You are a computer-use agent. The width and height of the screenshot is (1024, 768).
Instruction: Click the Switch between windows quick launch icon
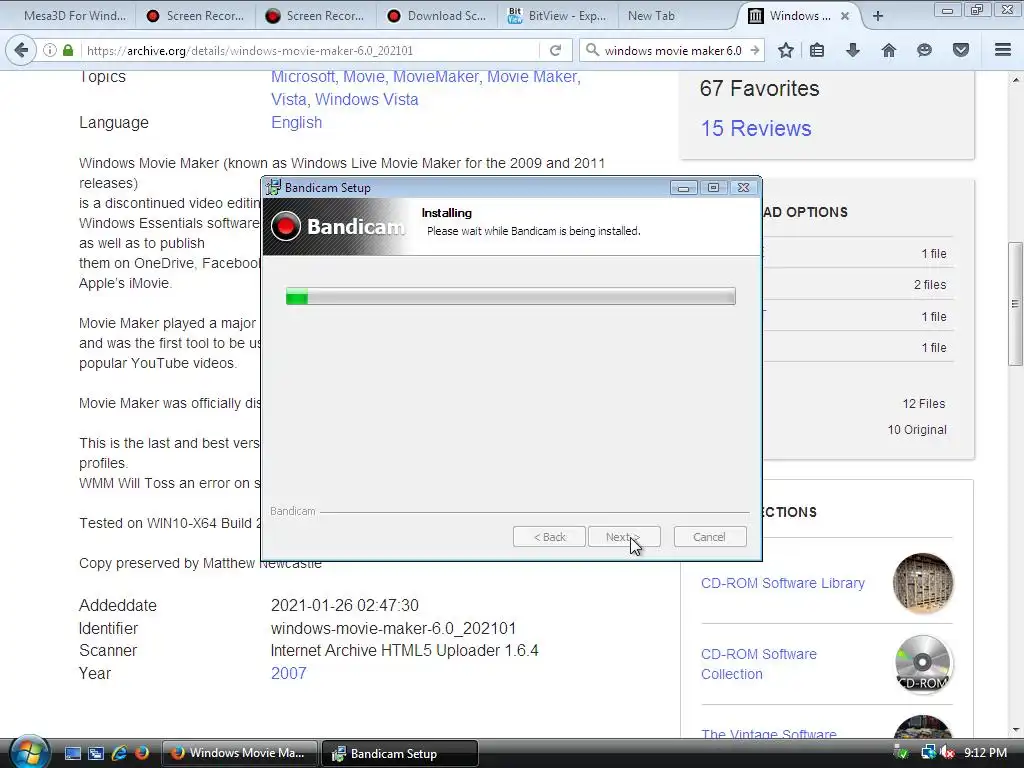95,753
